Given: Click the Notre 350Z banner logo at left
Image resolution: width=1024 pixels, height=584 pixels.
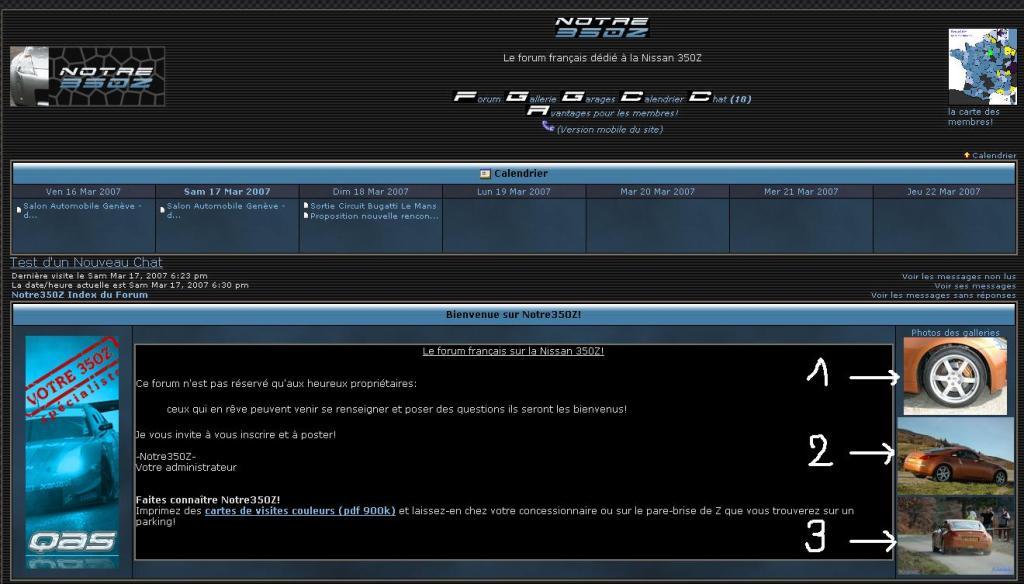Looking at the screenshot, I should pos(87,77).
